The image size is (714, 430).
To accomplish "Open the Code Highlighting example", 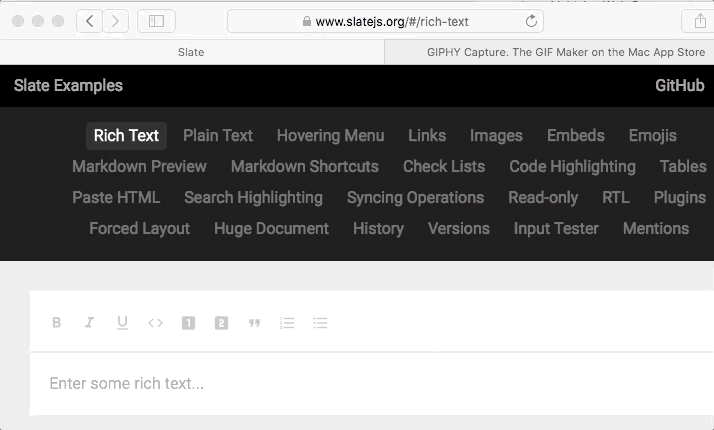I will (x=572, y=166).
